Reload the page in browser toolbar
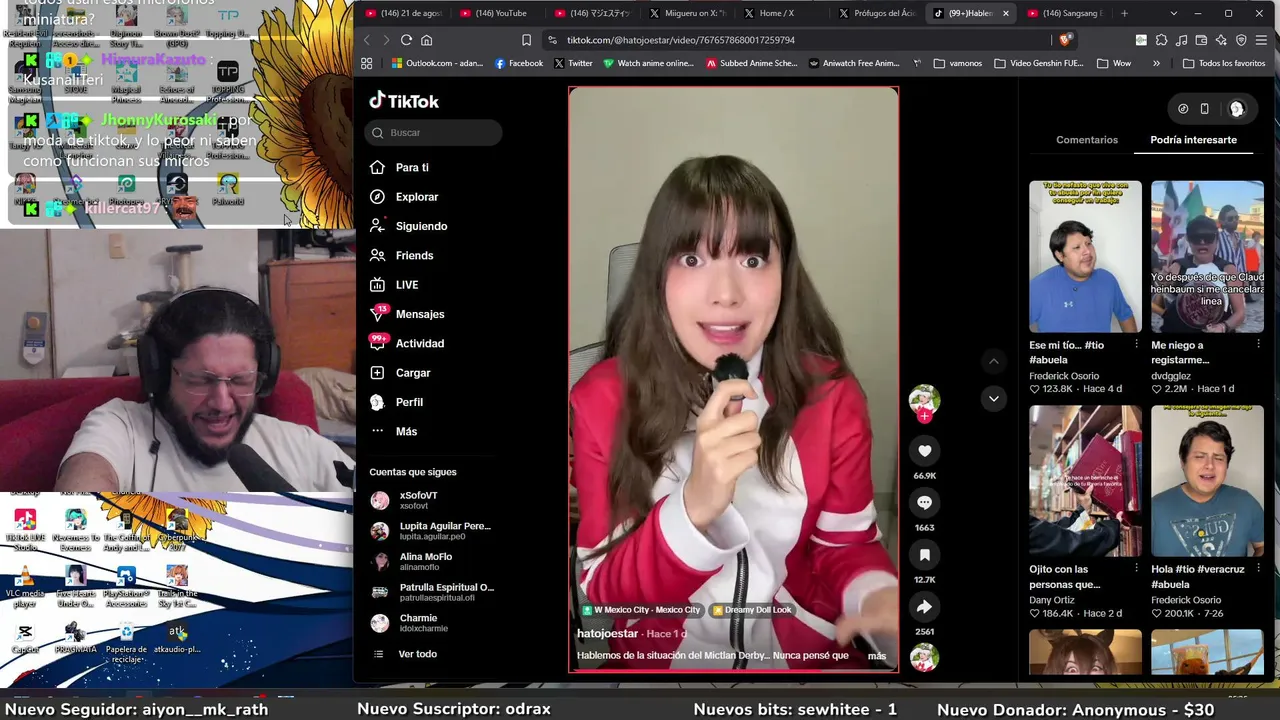 pyautogui.click(x=406, y=40)
